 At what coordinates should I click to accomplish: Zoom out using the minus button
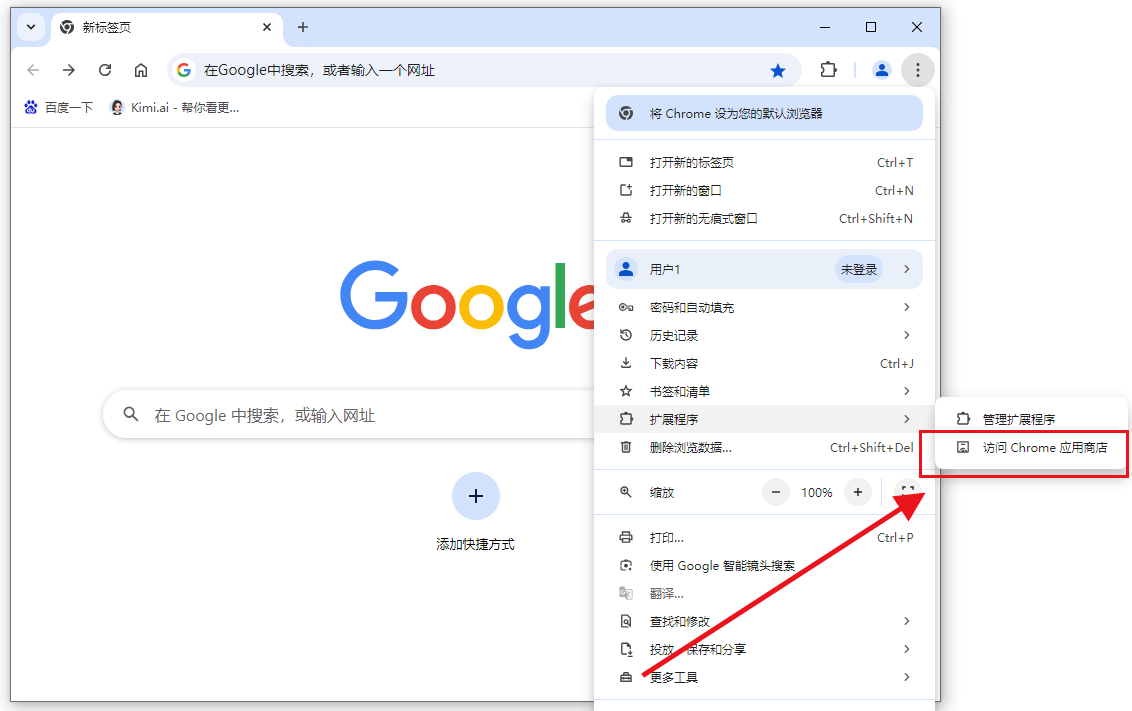(x=777, y=492)
